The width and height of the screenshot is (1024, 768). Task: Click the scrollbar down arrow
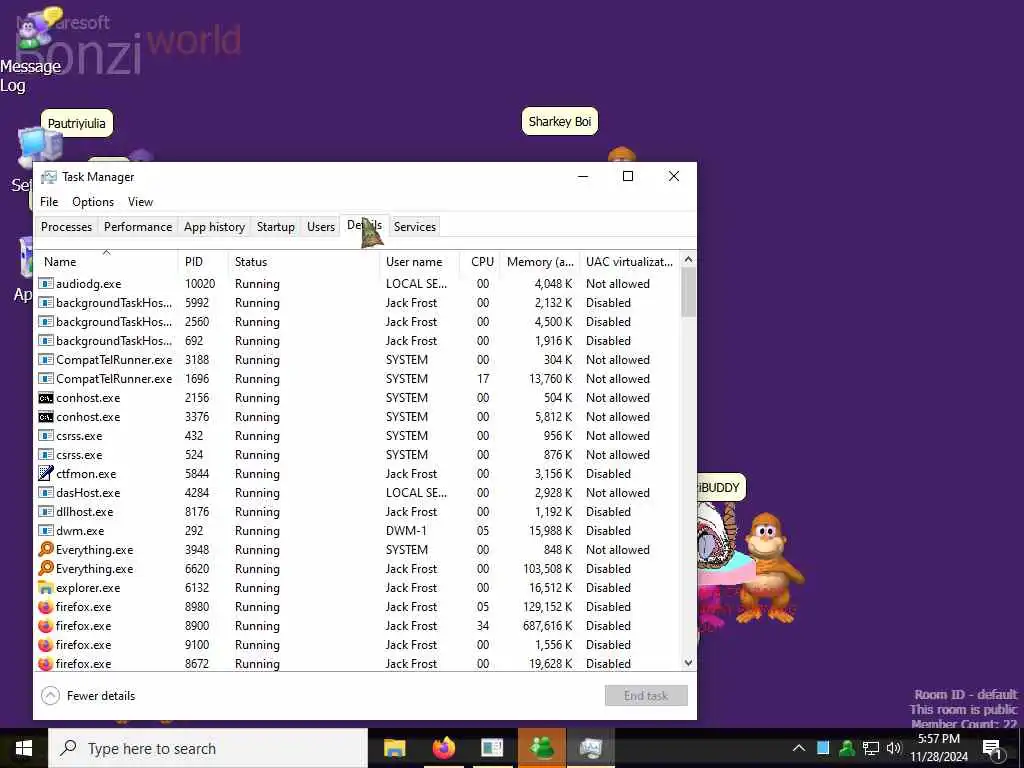(x=688, y=663)
